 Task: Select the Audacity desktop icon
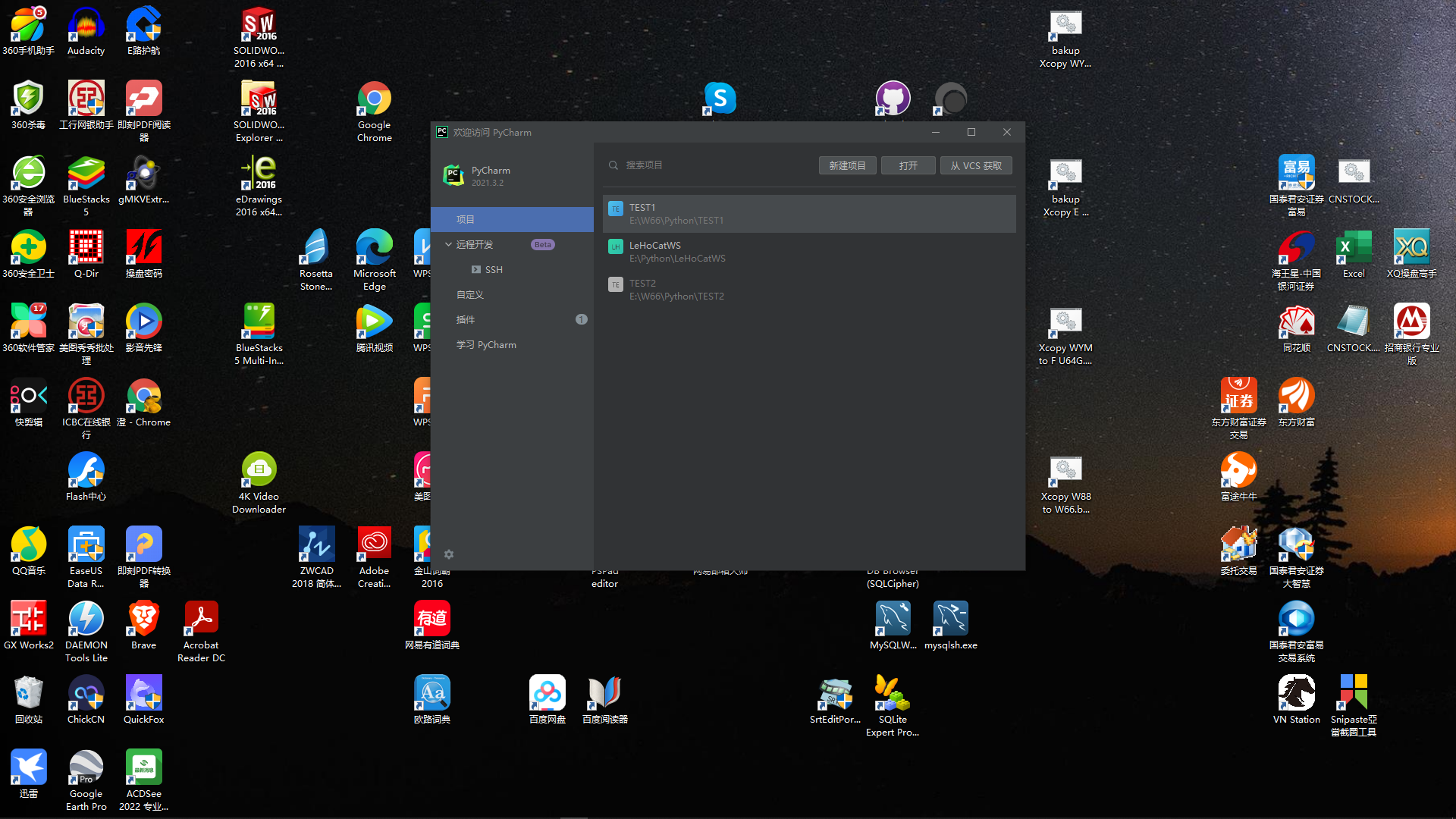click(86, 31)
